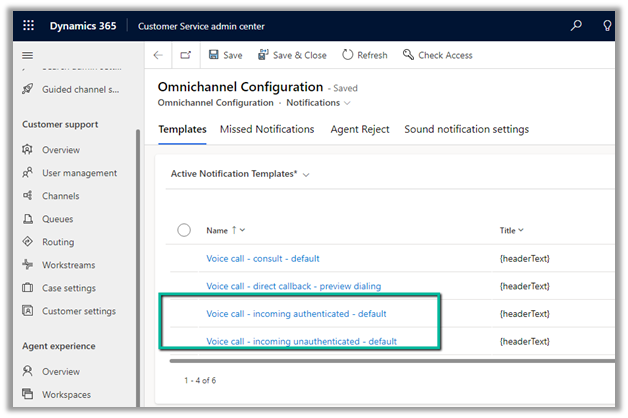The height and width of the screenshot is (418, 628).
Task: Click the lightbulb icon in top bar
Action: point(608,26)
